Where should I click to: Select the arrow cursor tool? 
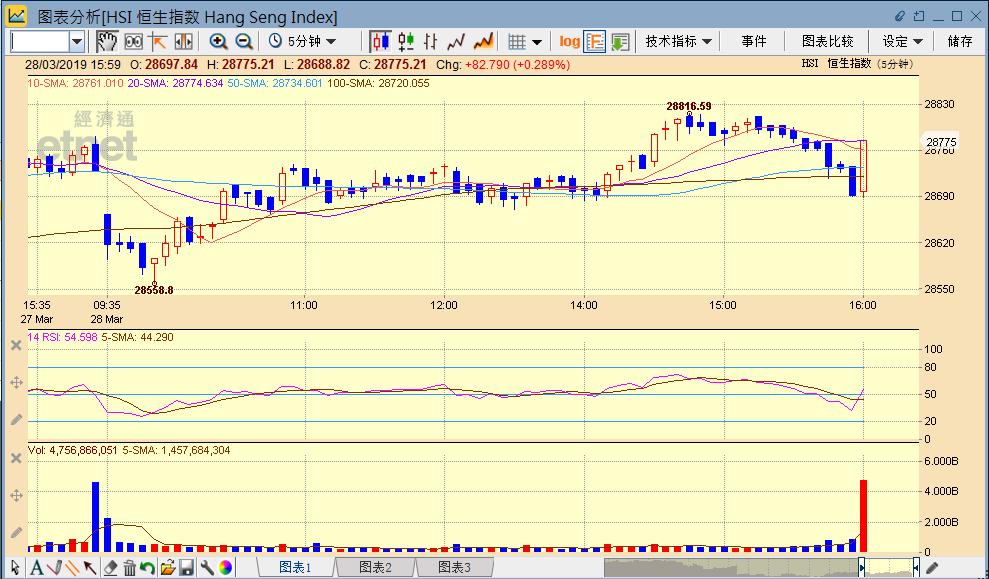pos(15,567)
